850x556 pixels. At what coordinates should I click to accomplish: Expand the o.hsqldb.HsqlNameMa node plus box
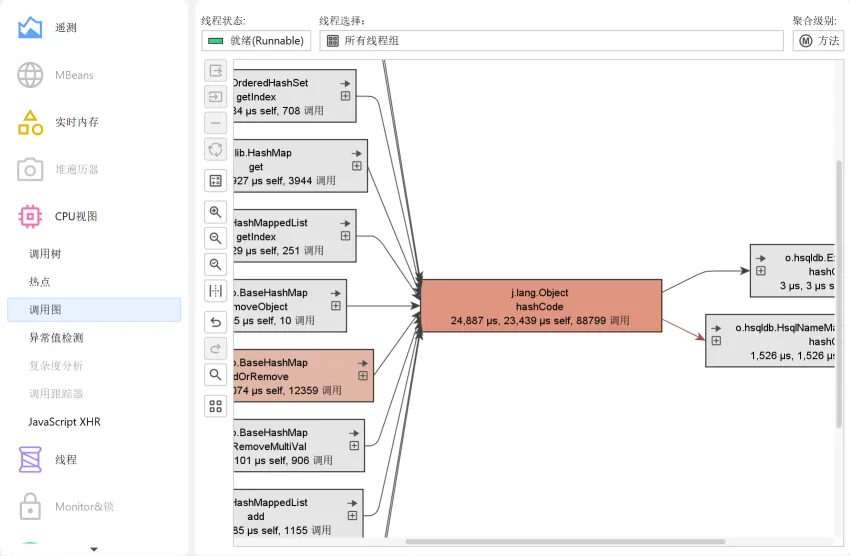716,340
